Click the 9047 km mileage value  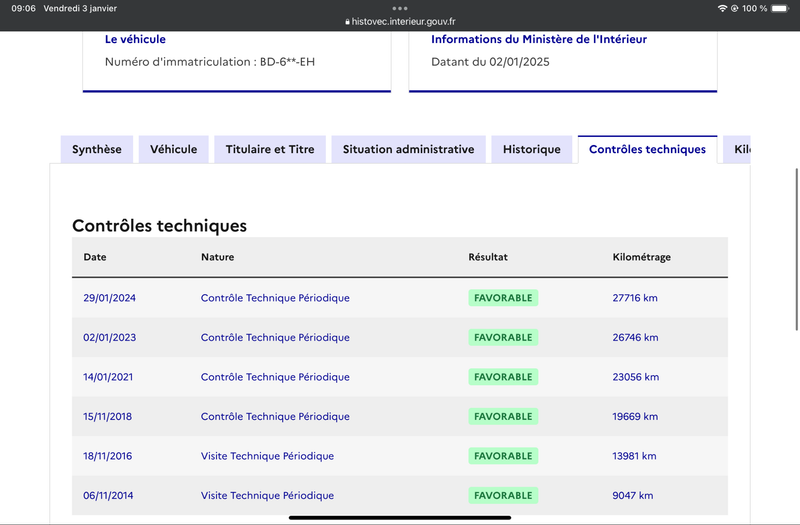(633, 495)
